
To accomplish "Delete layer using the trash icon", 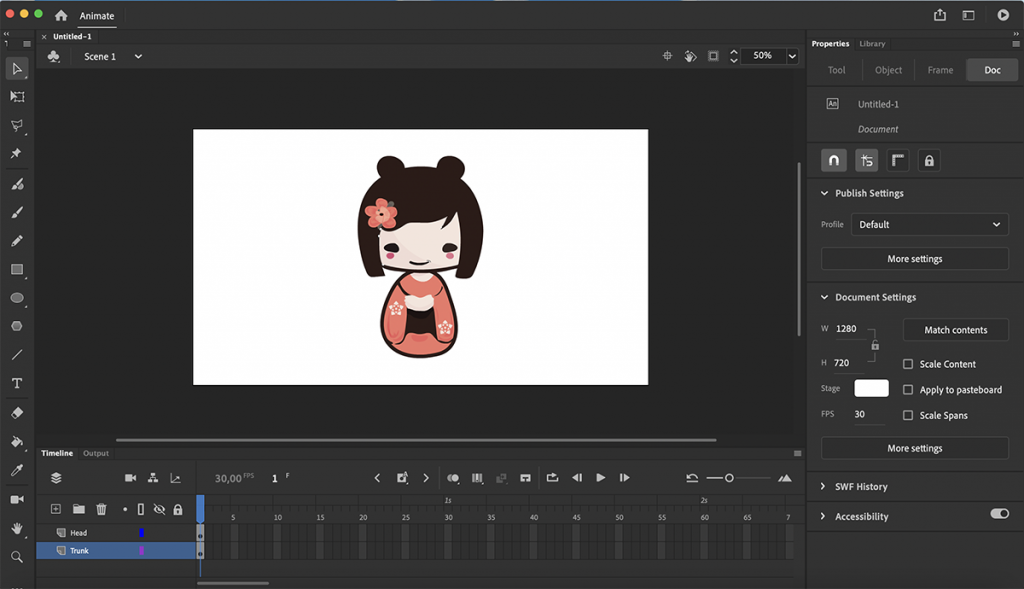I will tap(101, 509).
